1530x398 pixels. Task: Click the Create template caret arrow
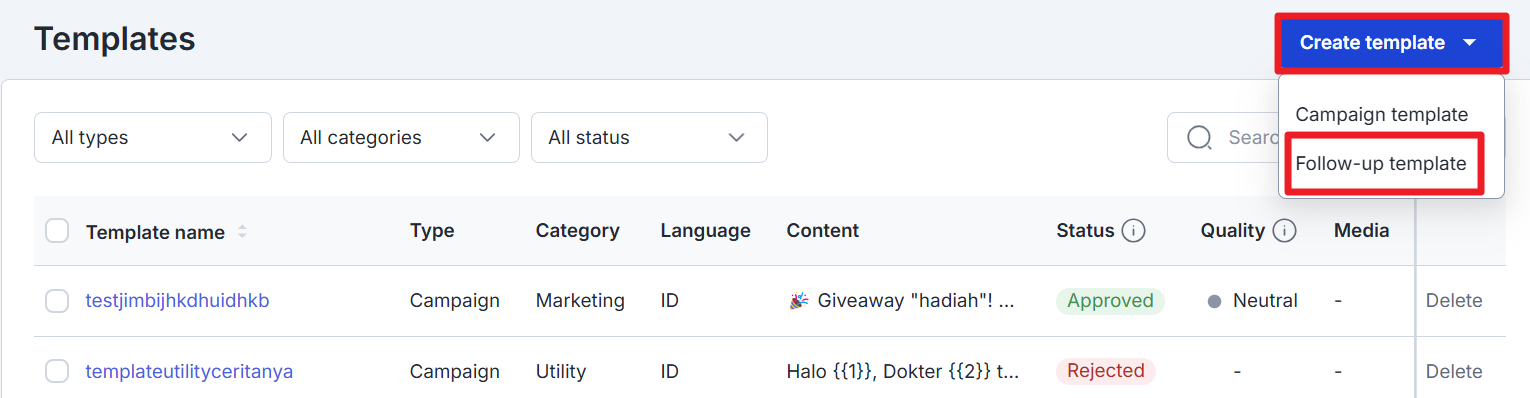[x=1469, y=43]
